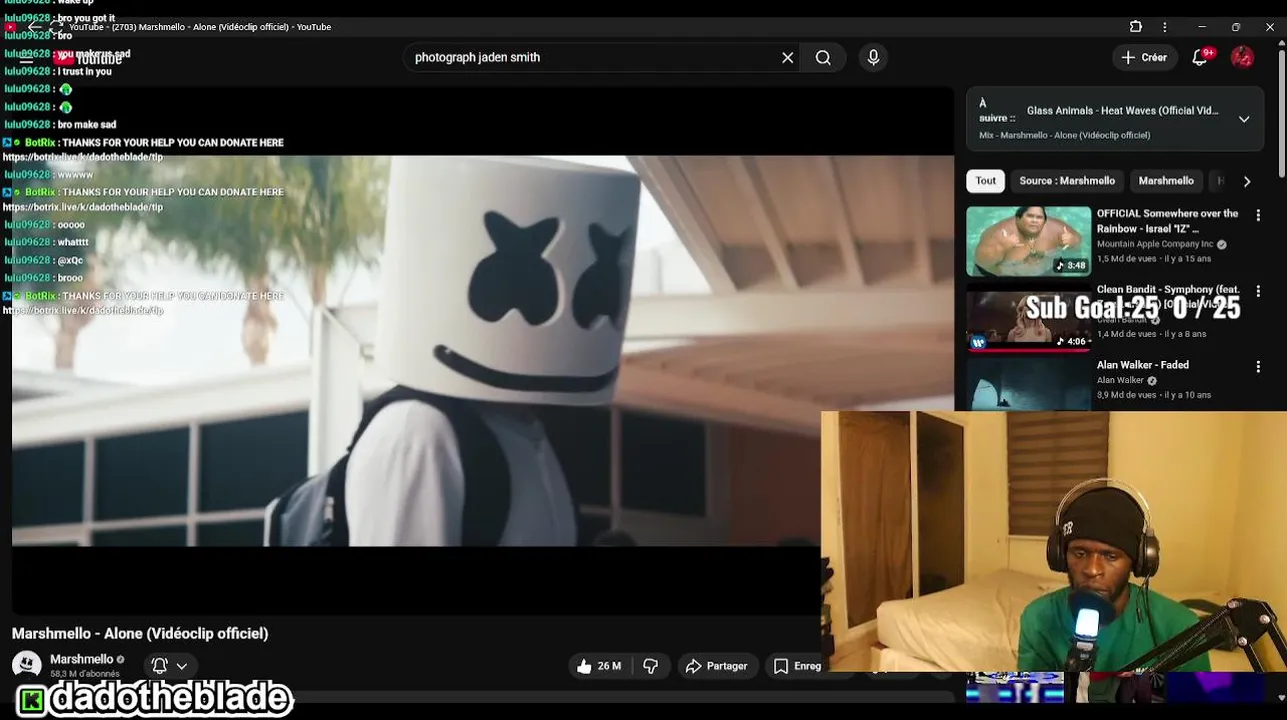Screen dimensions: 1287x720
Task: Click the Enregistrer save button
Action: (x=797, y=666)
